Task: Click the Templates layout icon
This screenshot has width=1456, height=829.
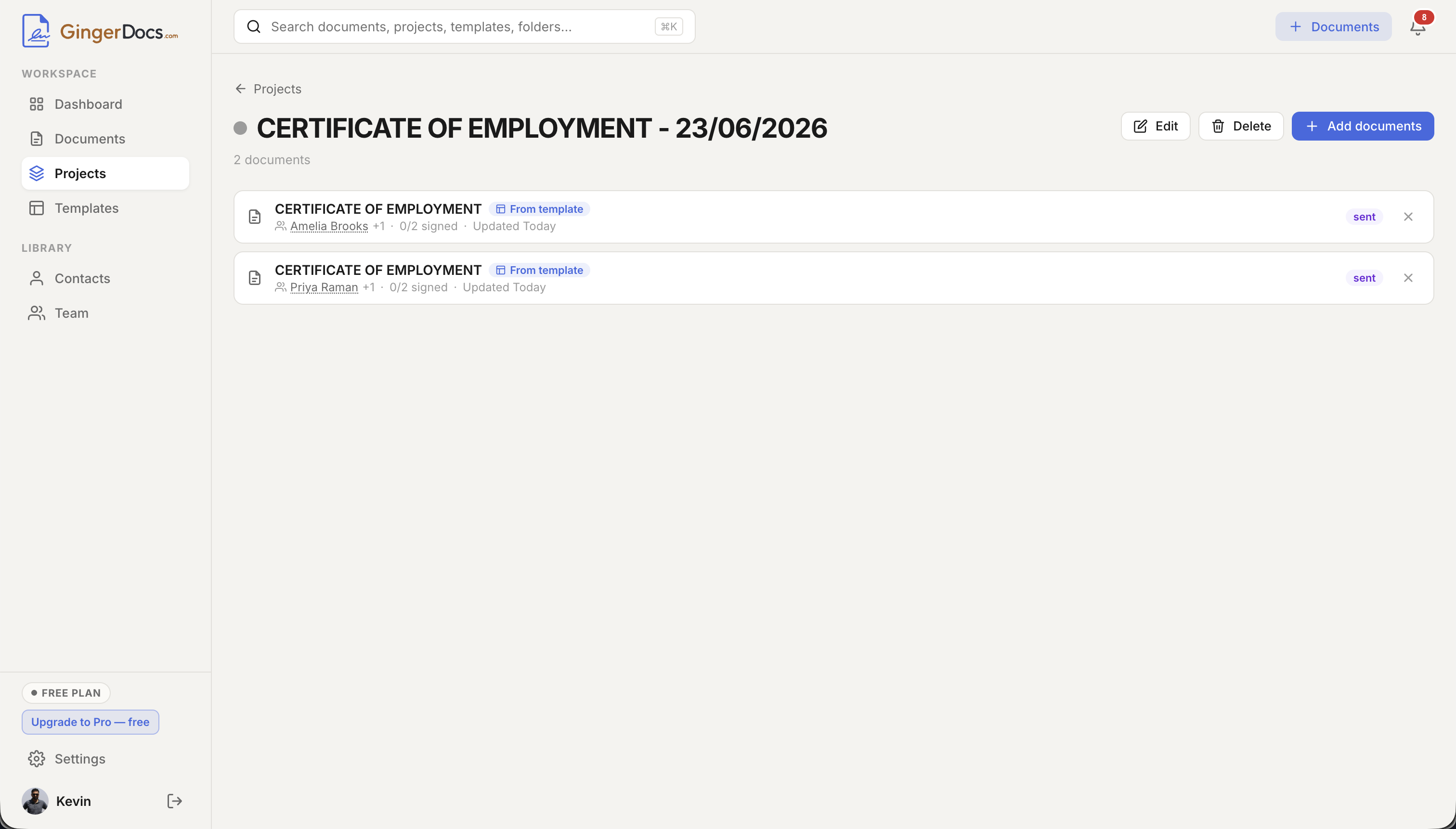Action: pos(37,208)
